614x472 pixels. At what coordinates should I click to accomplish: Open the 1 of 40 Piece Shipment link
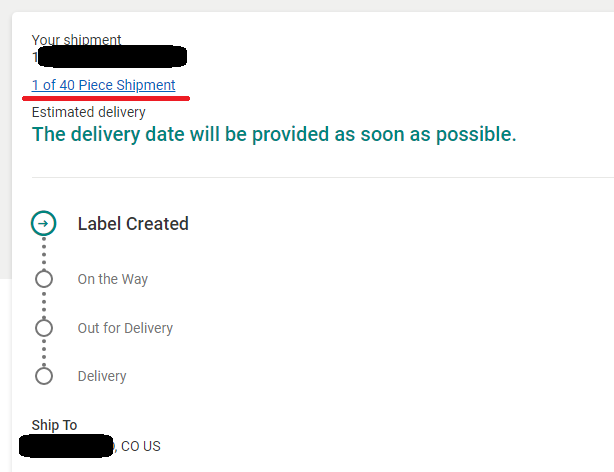tap(103, 85)
